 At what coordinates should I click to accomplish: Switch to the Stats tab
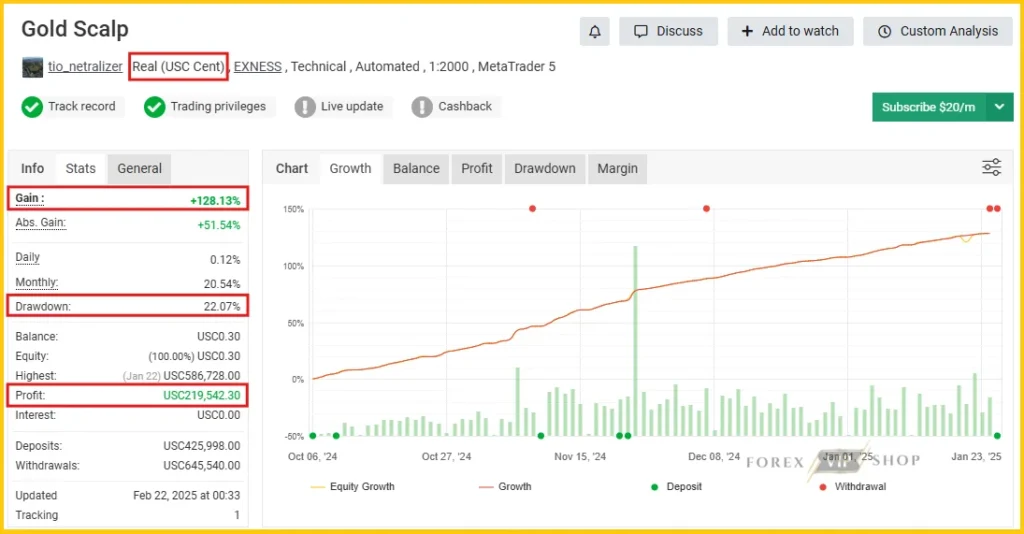[80, 168]
